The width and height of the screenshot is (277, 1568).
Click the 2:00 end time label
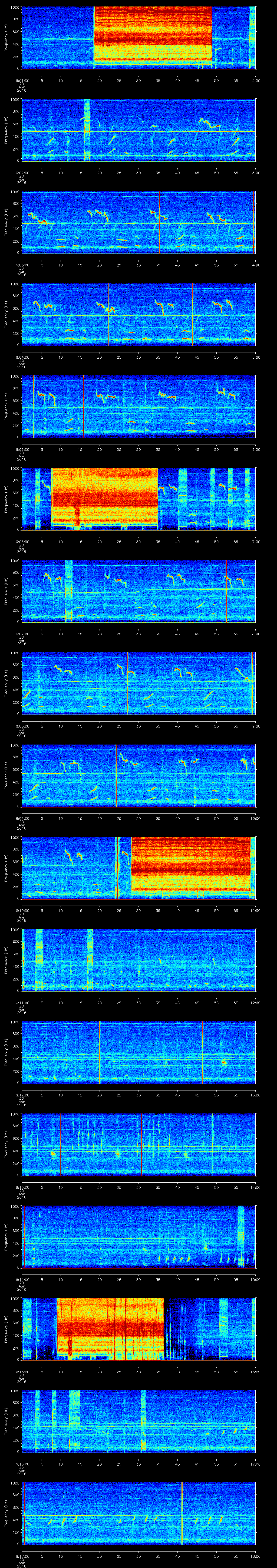(x=256, y=80)
